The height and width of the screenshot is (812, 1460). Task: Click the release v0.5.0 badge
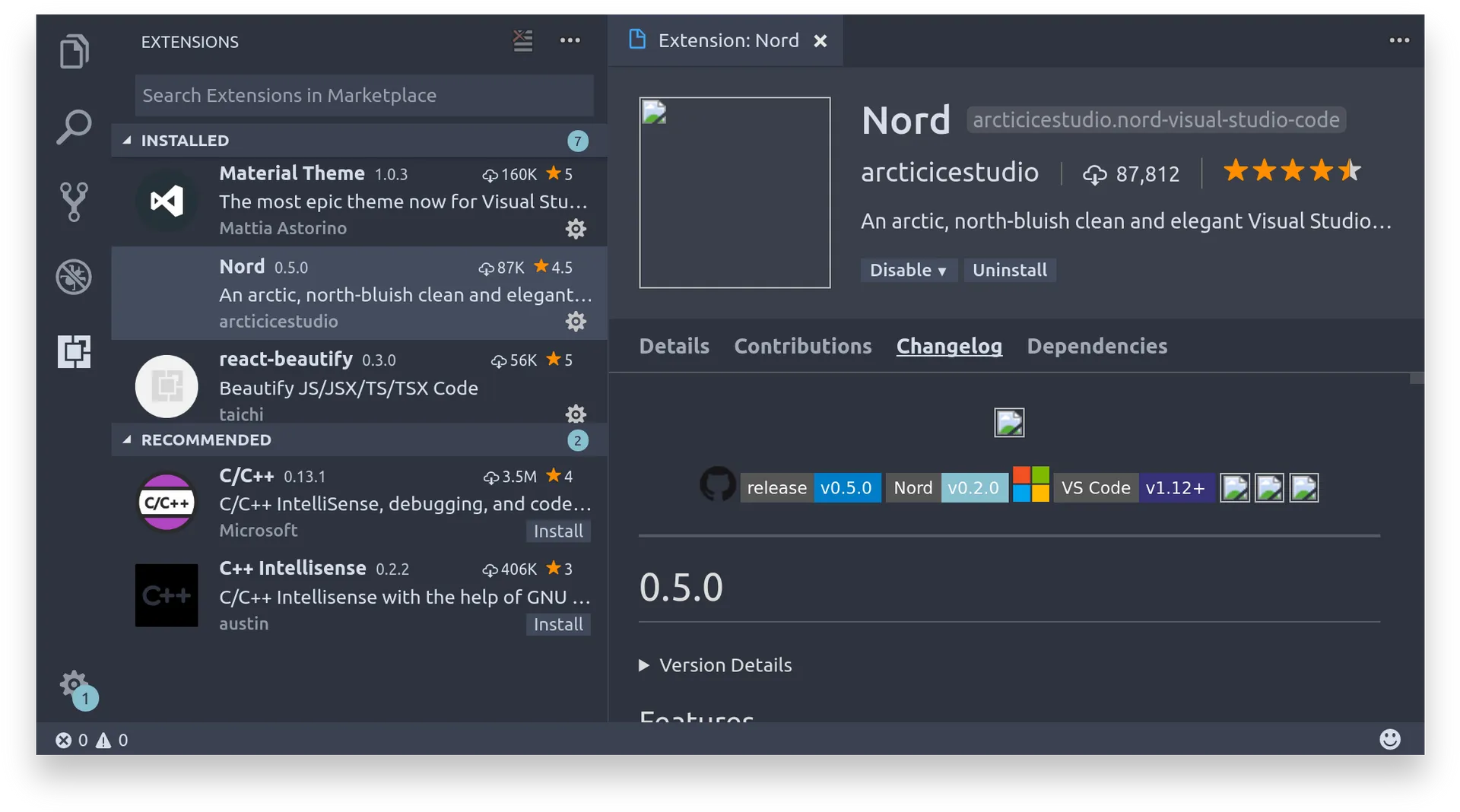click(811, 487)
